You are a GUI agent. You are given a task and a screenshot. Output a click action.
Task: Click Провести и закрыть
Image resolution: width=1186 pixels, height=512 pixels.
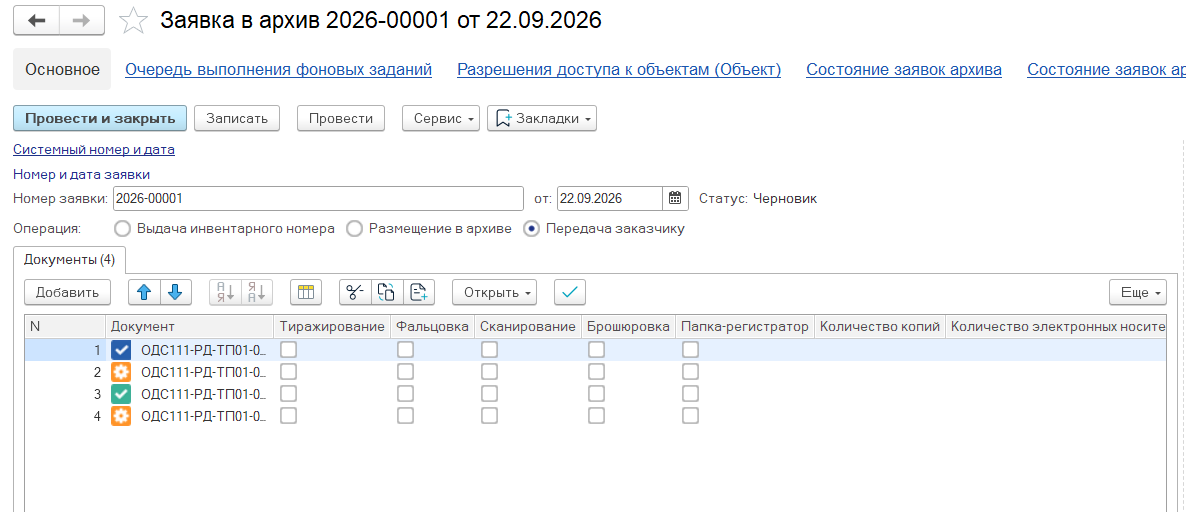coord(100,119)
